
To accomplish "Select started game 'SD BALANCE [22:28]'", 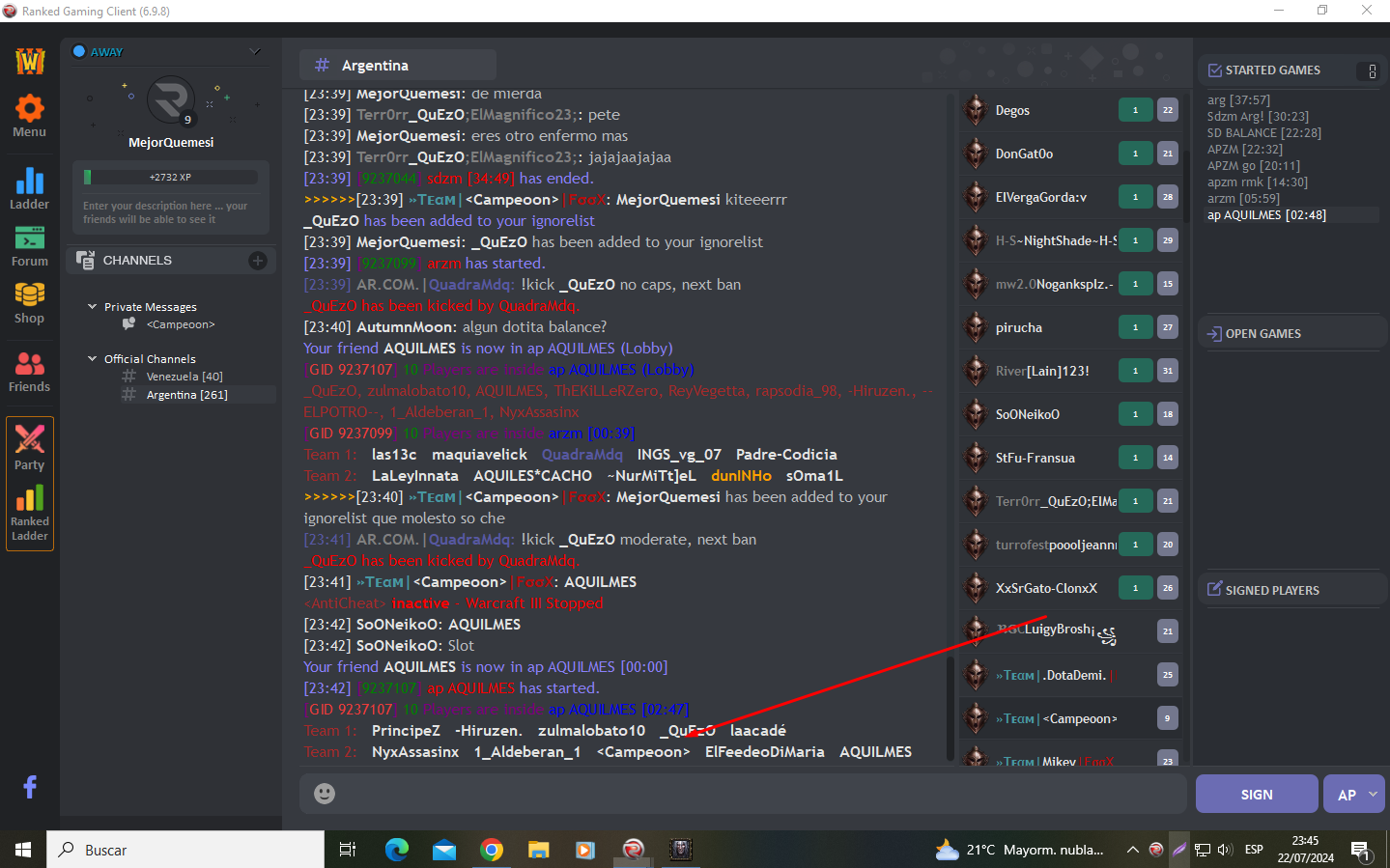I will pos(1263,133).
